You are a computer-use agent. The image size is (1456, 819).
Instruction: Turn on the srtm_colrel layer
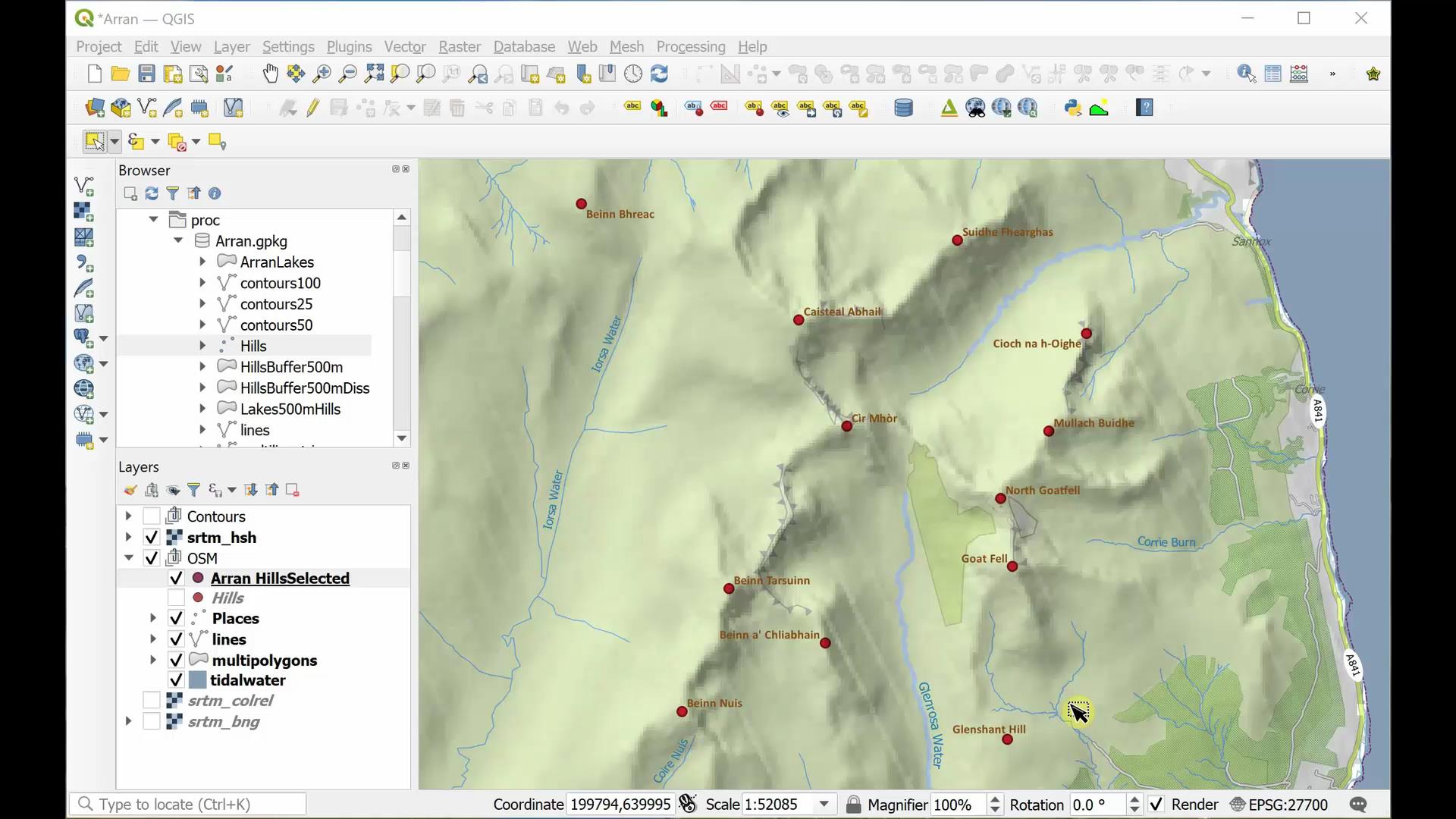coord(151,700)
